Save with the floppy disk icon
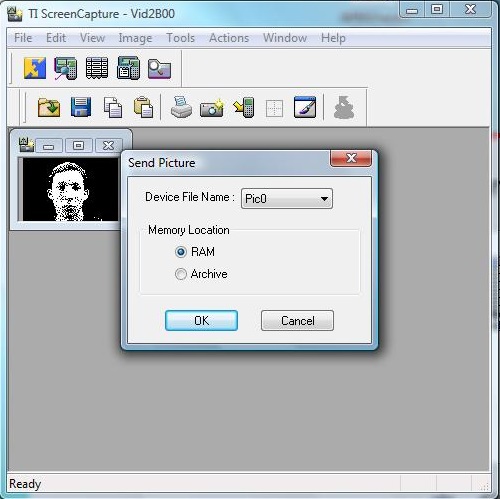 pyautogui.click(x=81, y=107)
